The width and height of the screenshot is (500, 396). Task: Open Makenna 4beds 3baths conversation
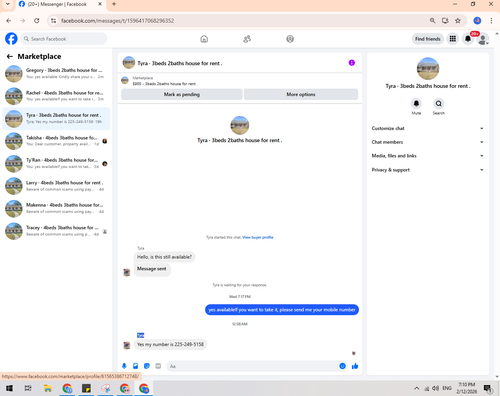point(56,208)
